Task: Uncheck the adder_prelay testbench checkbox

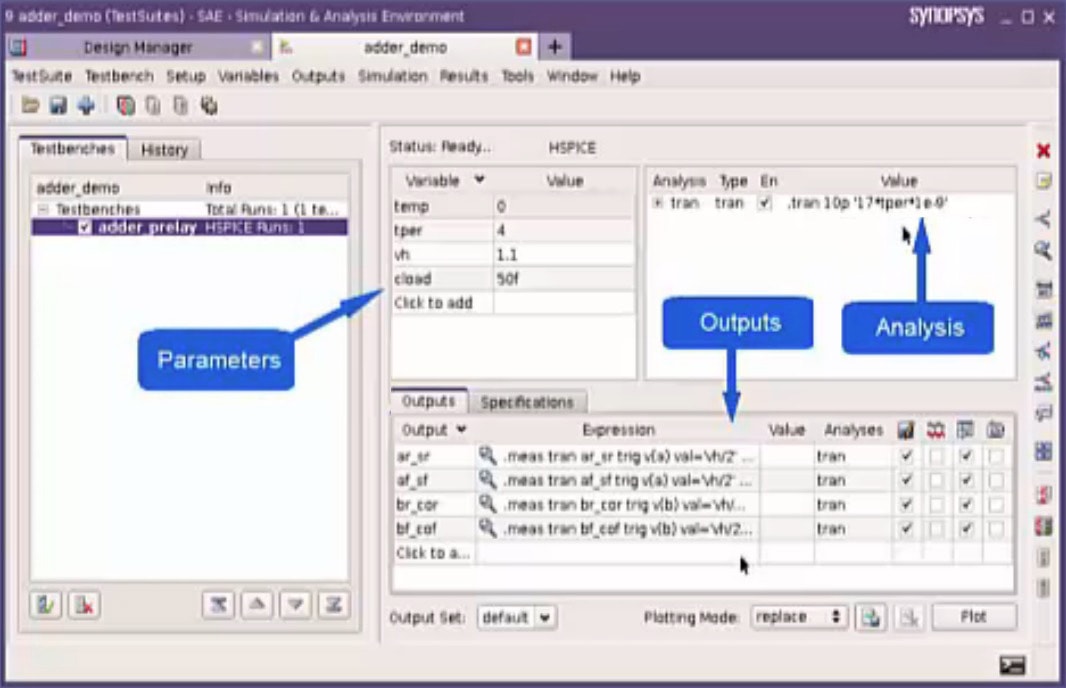Action: click(x=85, y=228)
